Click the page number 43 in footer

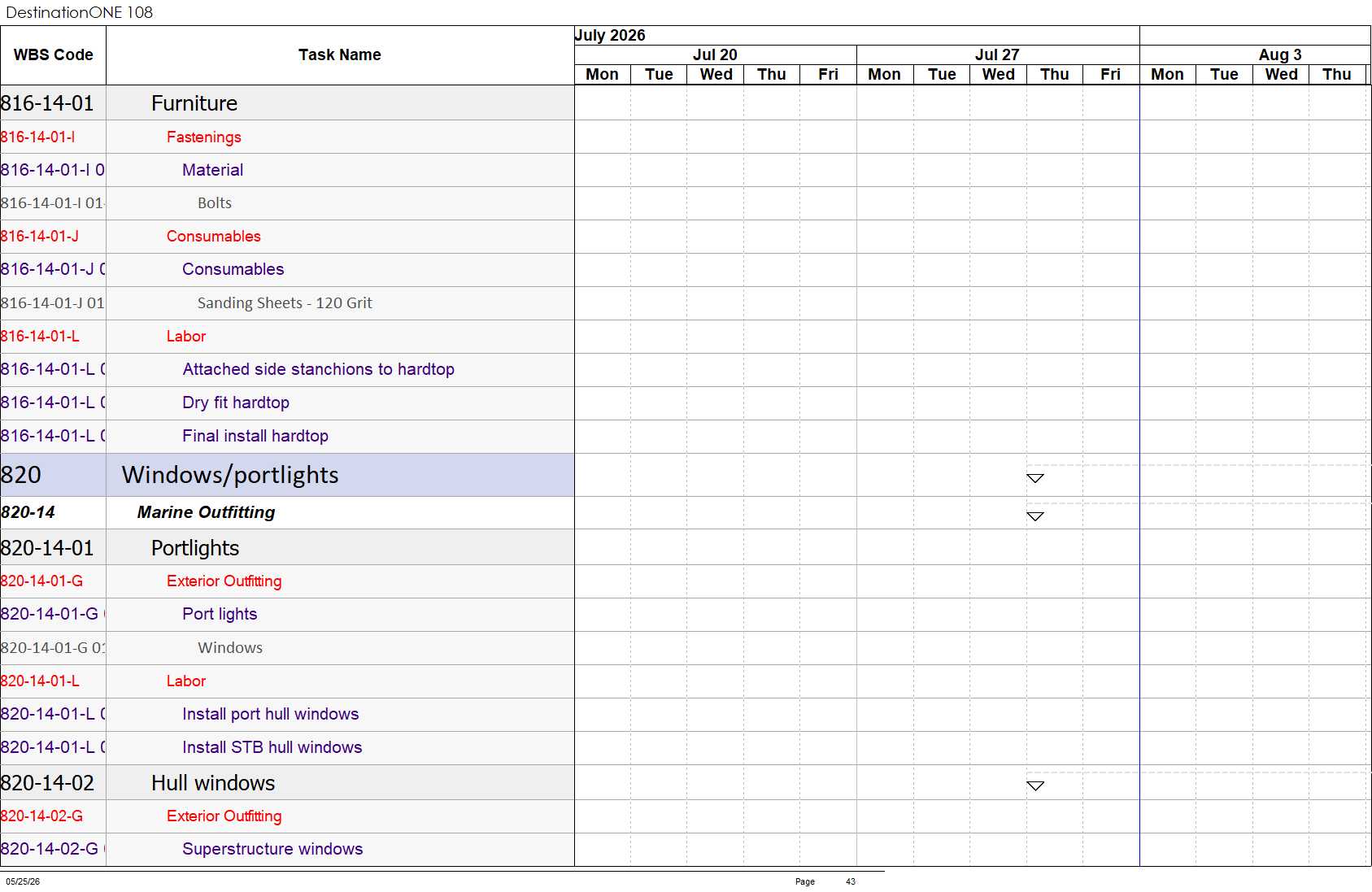pyautogui.click(x=851, y=881)
